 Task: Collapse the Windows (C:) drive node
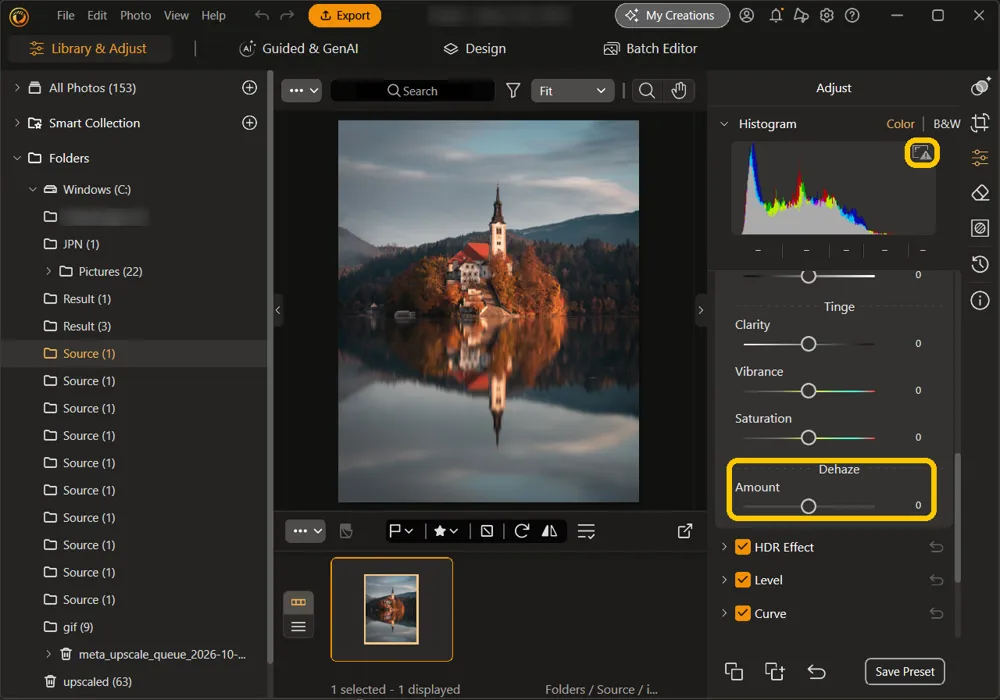pos(33,189)
